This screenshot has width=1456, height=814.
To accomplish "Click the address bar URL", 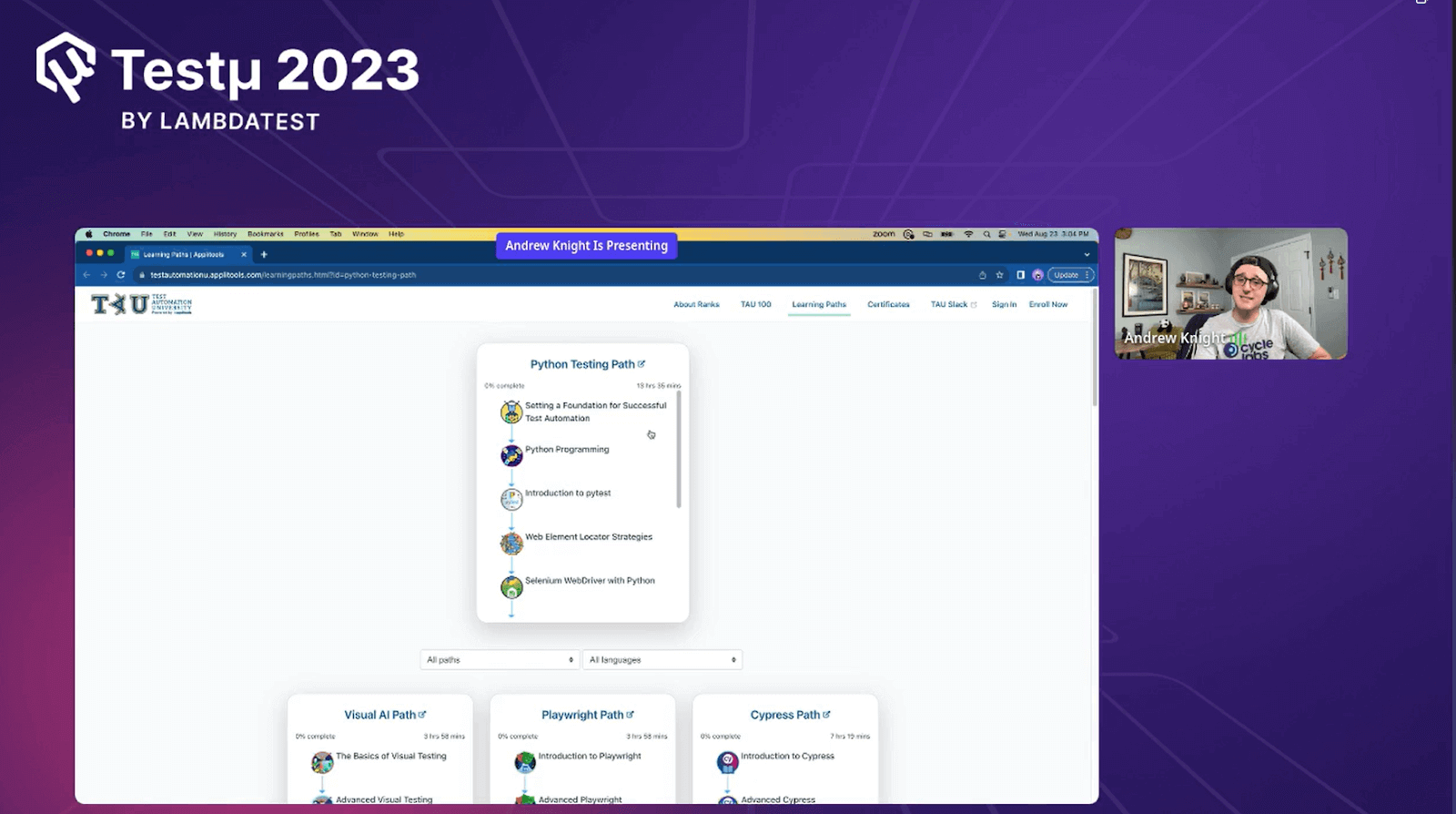I will click(x=283, y=275).
